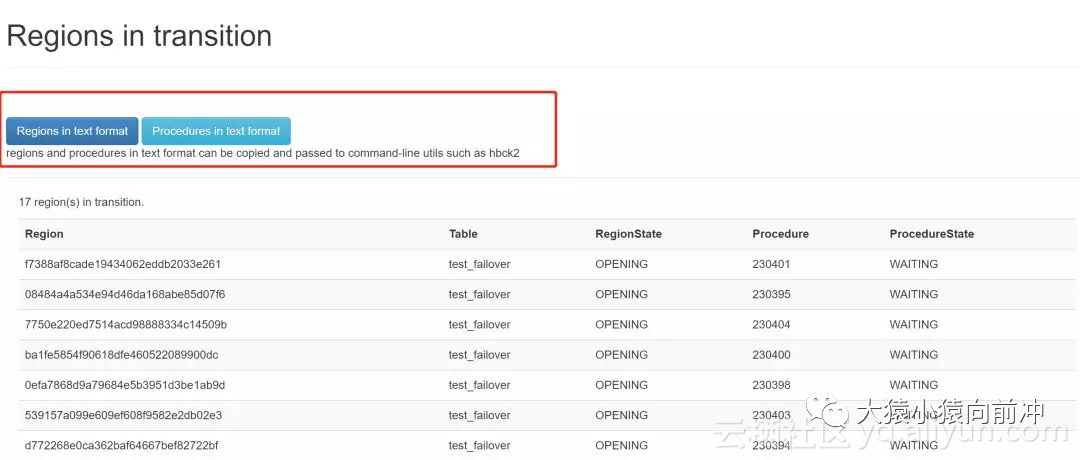Select region 7750e220ed7514acd98888334c14509b
Viewport: 1080px width, 460px height.
coord(126,324)
